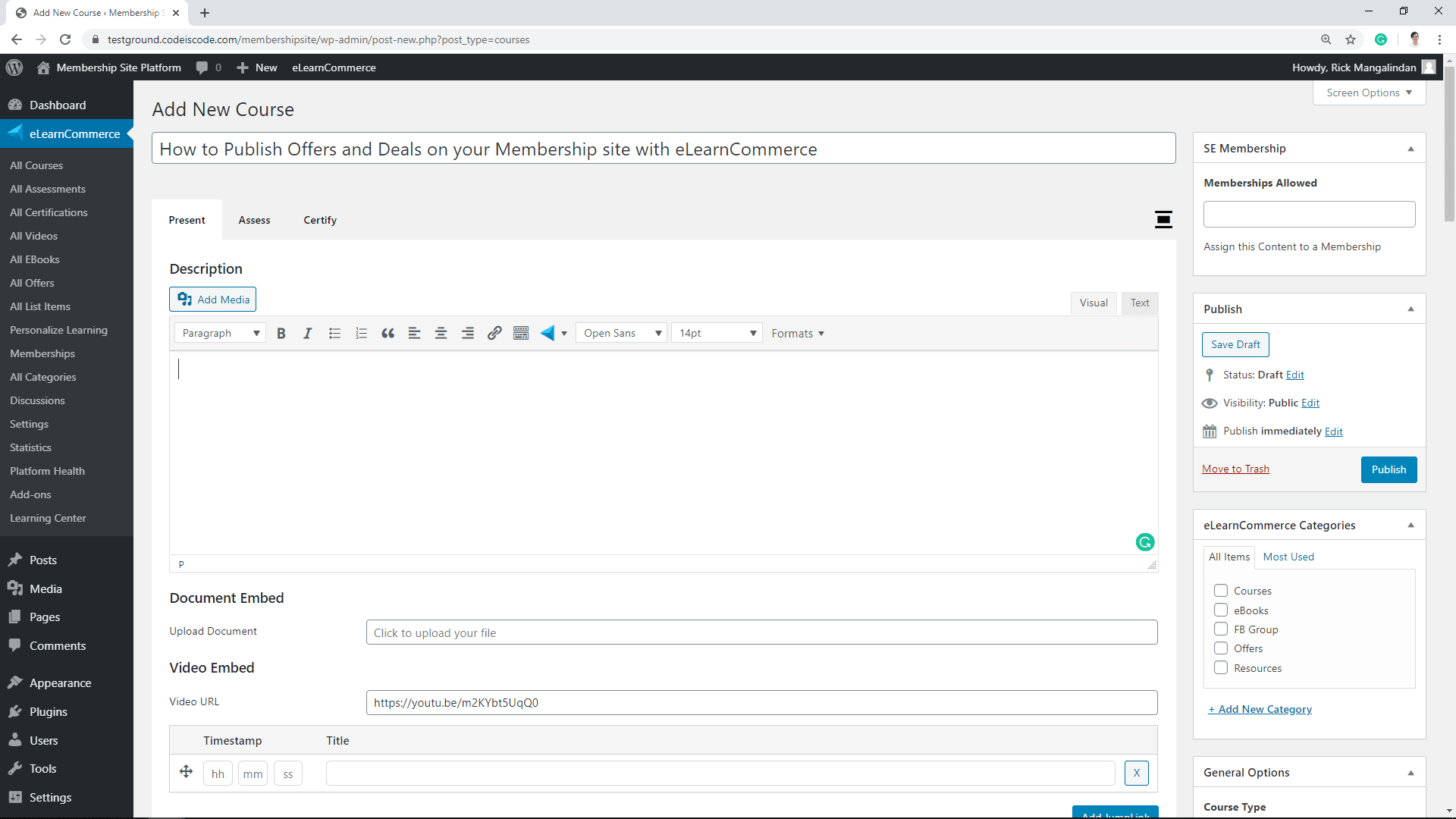Bookmark this page with the star icon
1456x819 pixels.
click(x=1351, y=39)
